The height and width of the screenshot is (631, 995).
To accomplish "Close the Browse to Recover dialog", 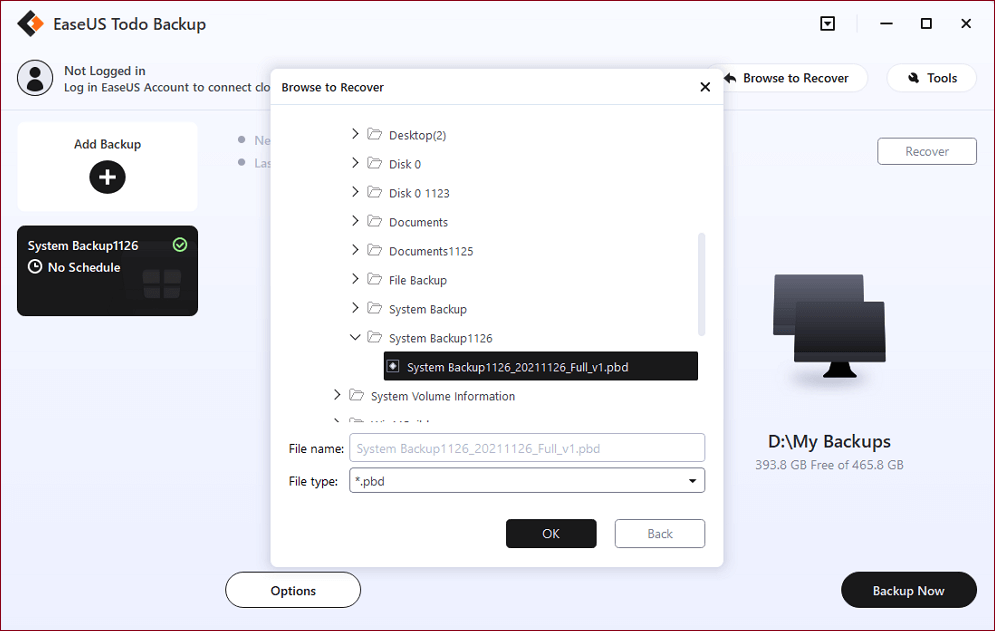I will click(x=705, y=87).
